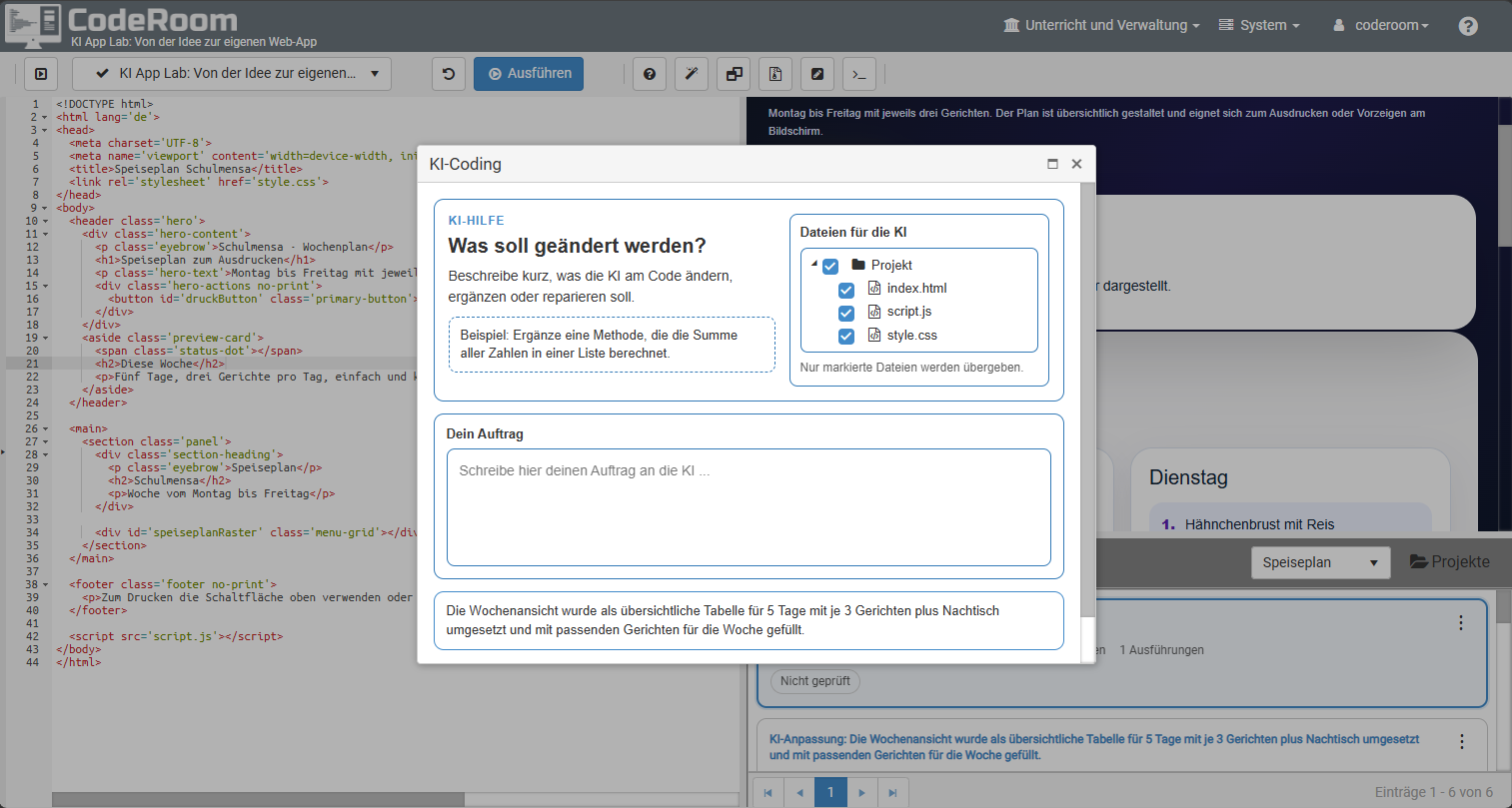This screenshot has height=808, width=1512.
Task: Click the Nicht geprüft status badge
Action: pos(815,681)
